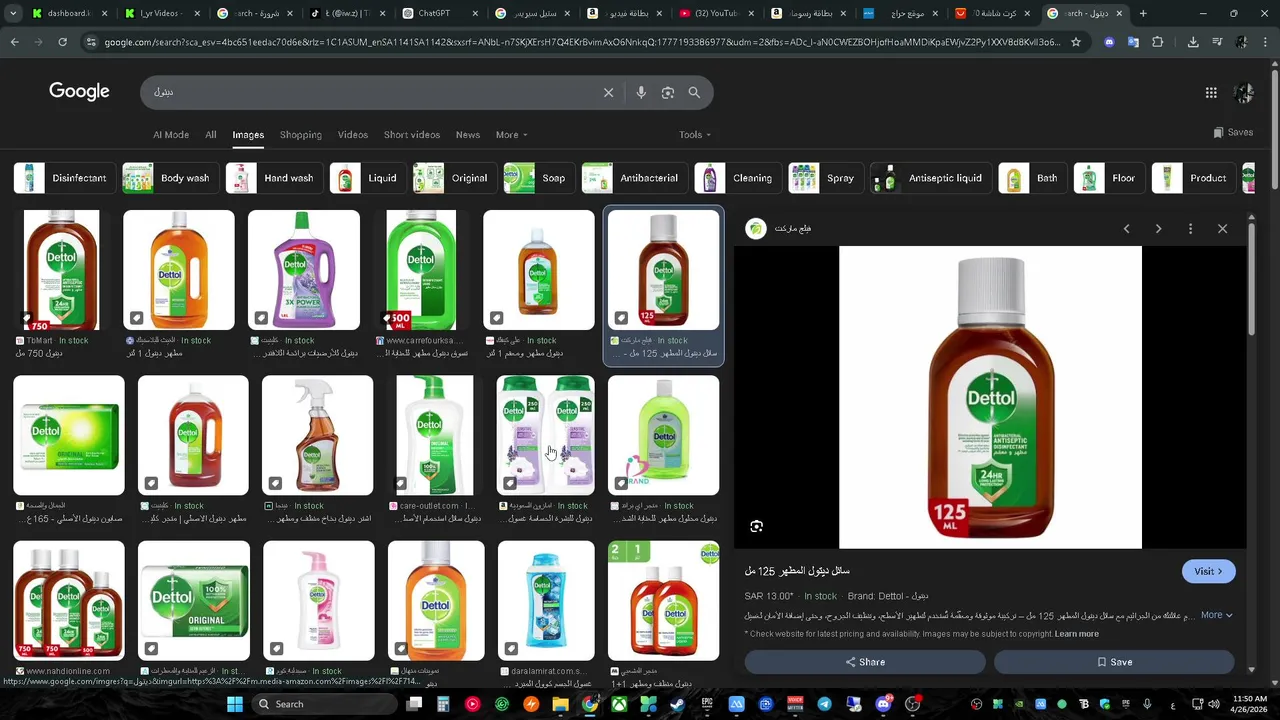The image size is (1280, 720).
Task: Open Google Lens image search icon
Action: coord(668,92)
